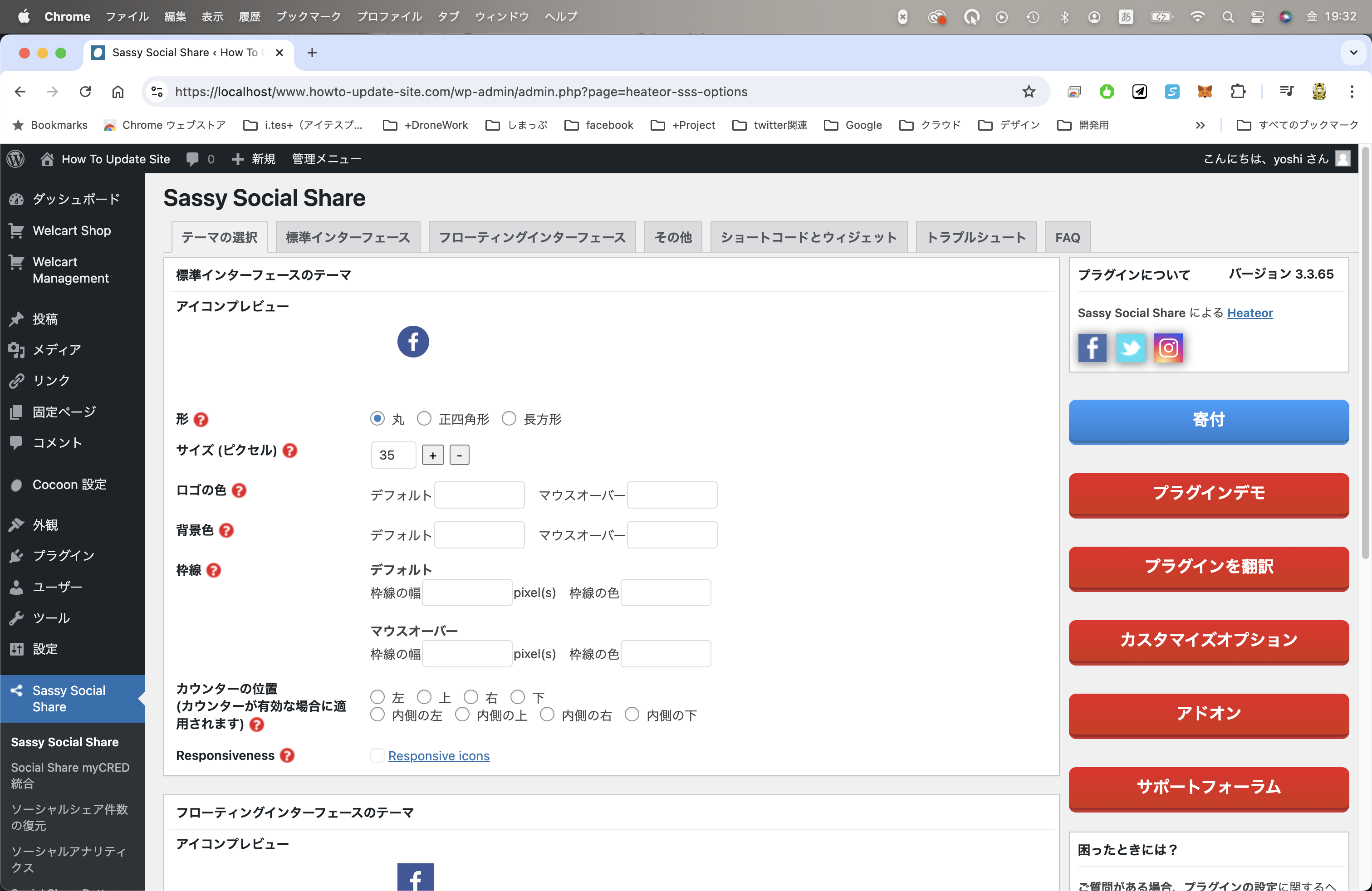Select the 丸 shape radio button
1372x891 pixels.
pos(377,418)
